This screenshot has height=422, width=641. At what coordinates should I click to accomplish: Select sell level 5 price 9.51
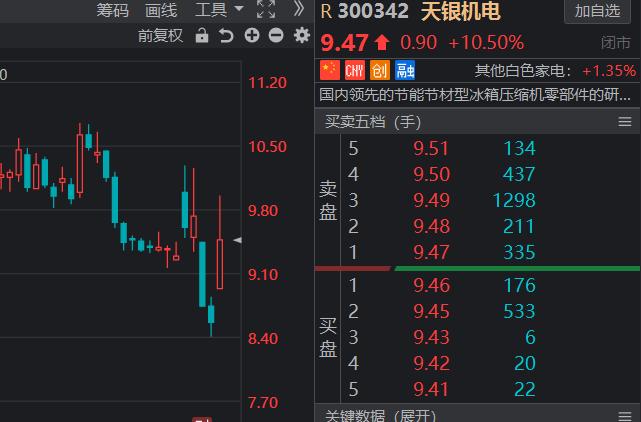coord(431,148)
